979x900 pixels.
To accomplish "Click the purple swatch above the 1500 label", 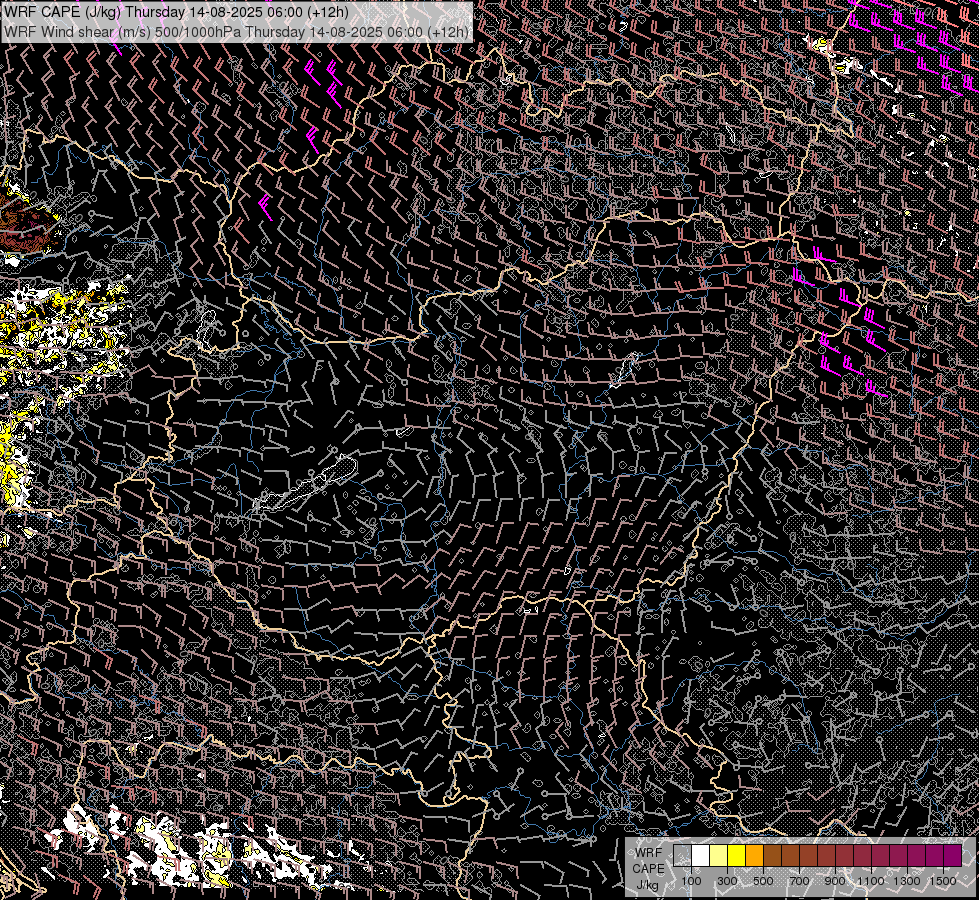I will pyautogui.click(x=953, y=856).
